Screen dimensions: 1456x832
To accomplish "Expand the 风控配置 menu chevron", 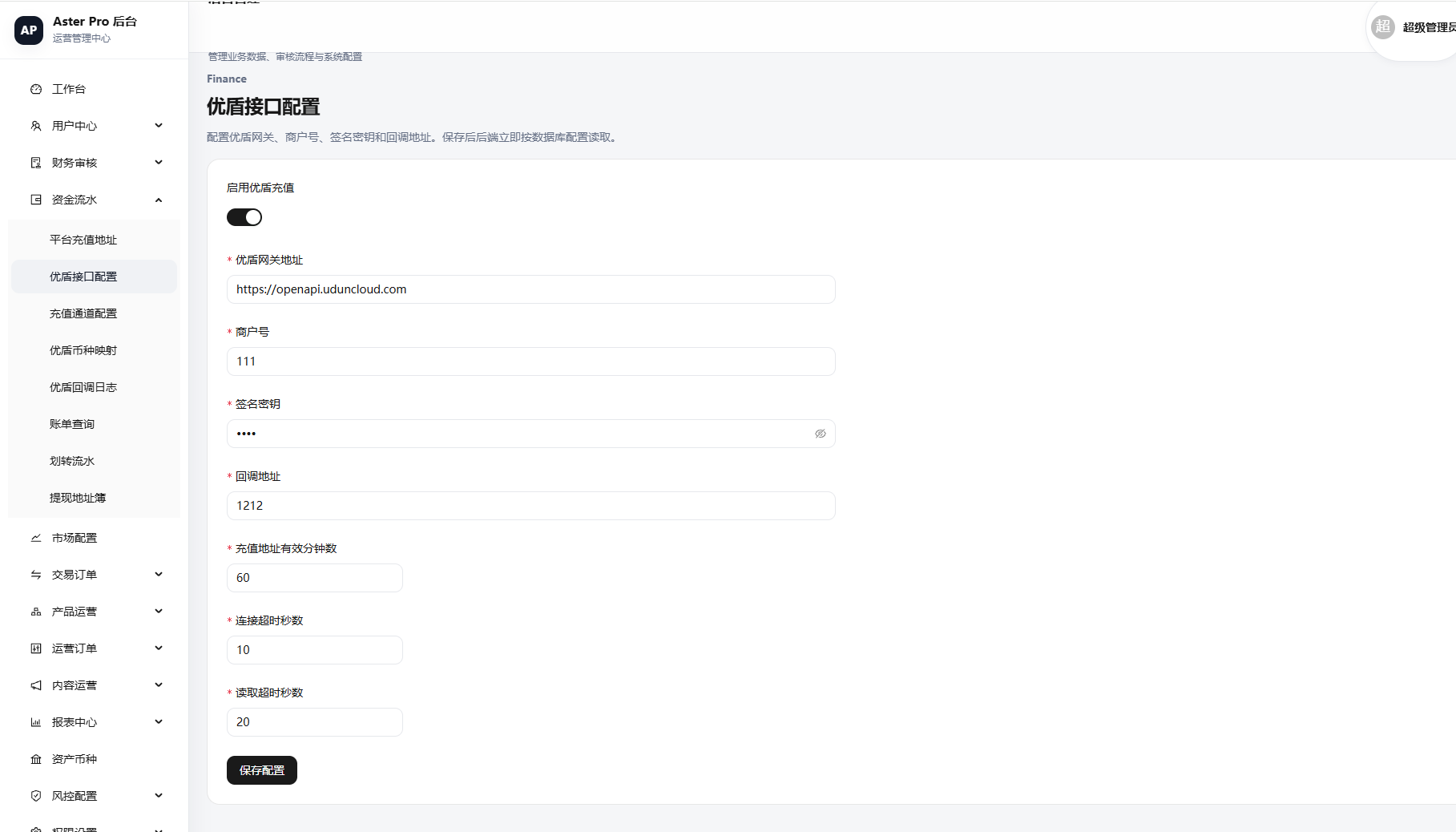I will (x=159, y=795).
